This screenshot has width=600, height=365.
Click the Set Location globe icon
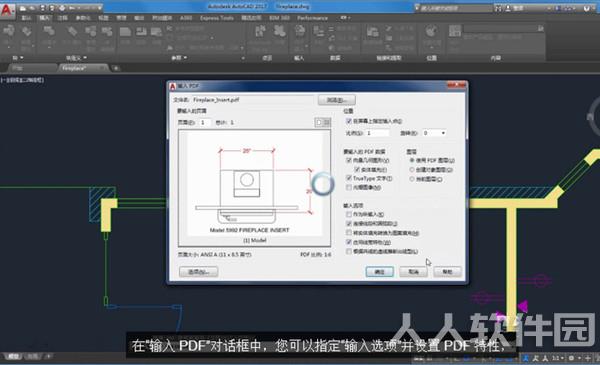point(431,31)
